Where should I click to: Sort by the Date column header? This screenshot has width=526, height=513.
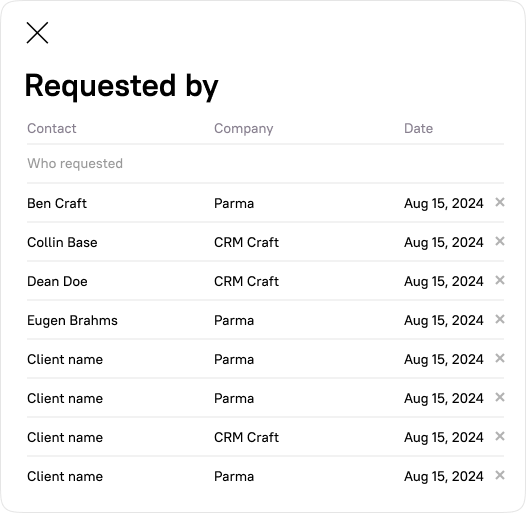[x=418, y=128]
